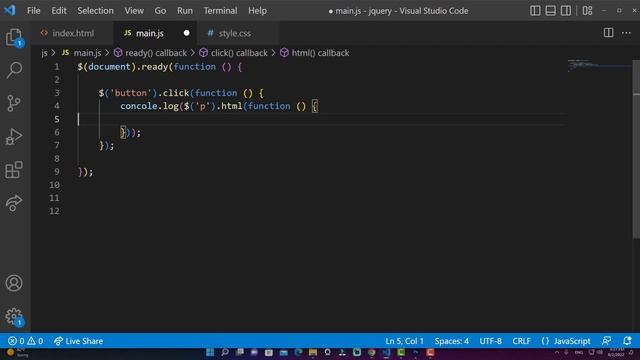Open errors and warnings in status bar

[x=25, y=341]
